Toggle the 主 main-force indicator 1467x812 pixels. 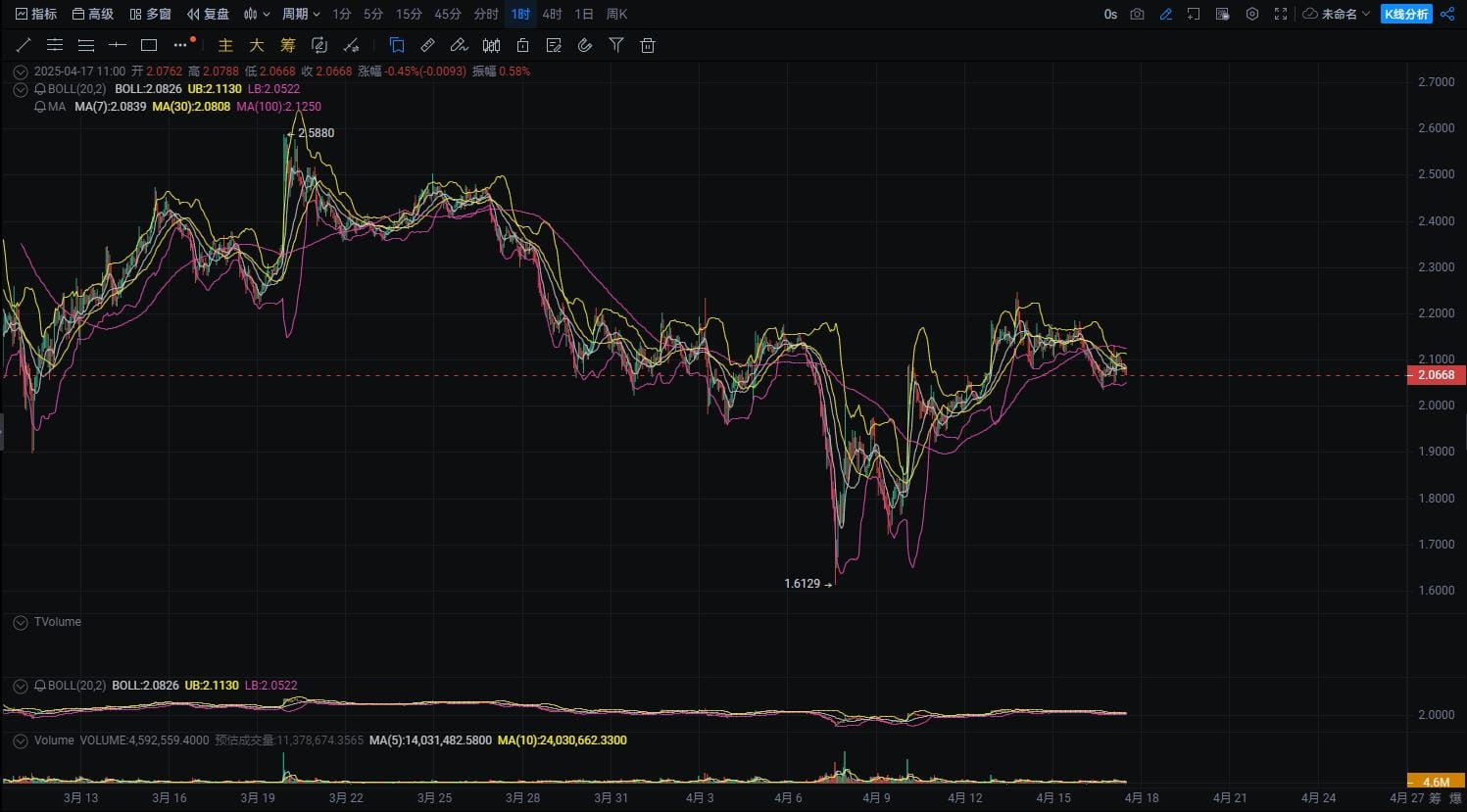click(x=225, y=45)
